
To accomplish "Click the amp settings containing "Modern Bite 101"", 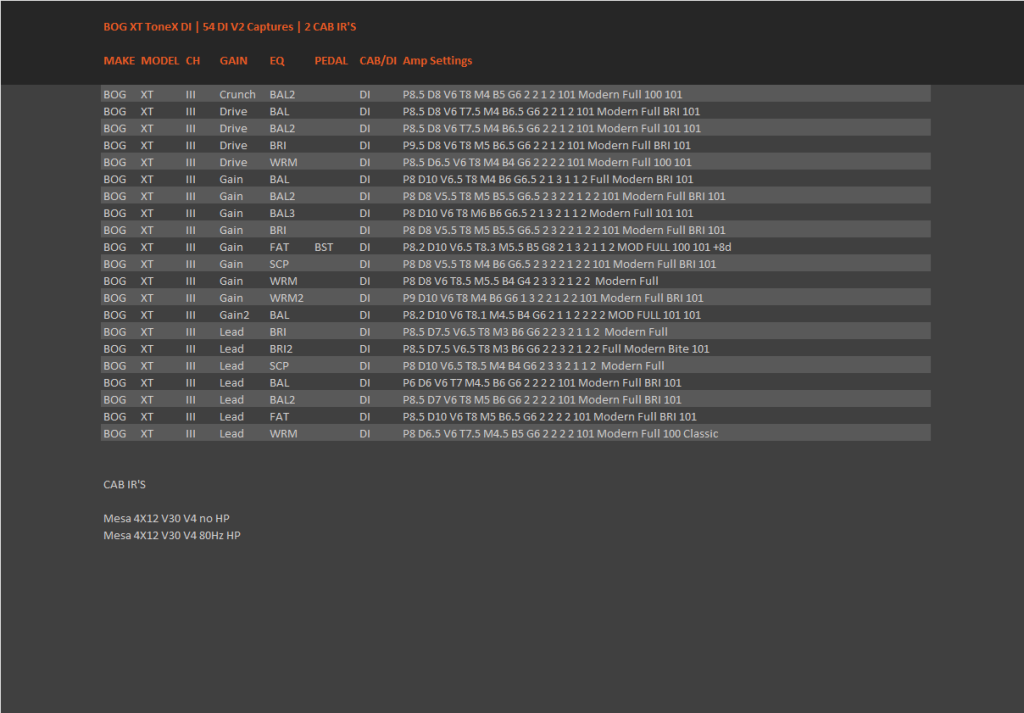I will click(556, 349).
